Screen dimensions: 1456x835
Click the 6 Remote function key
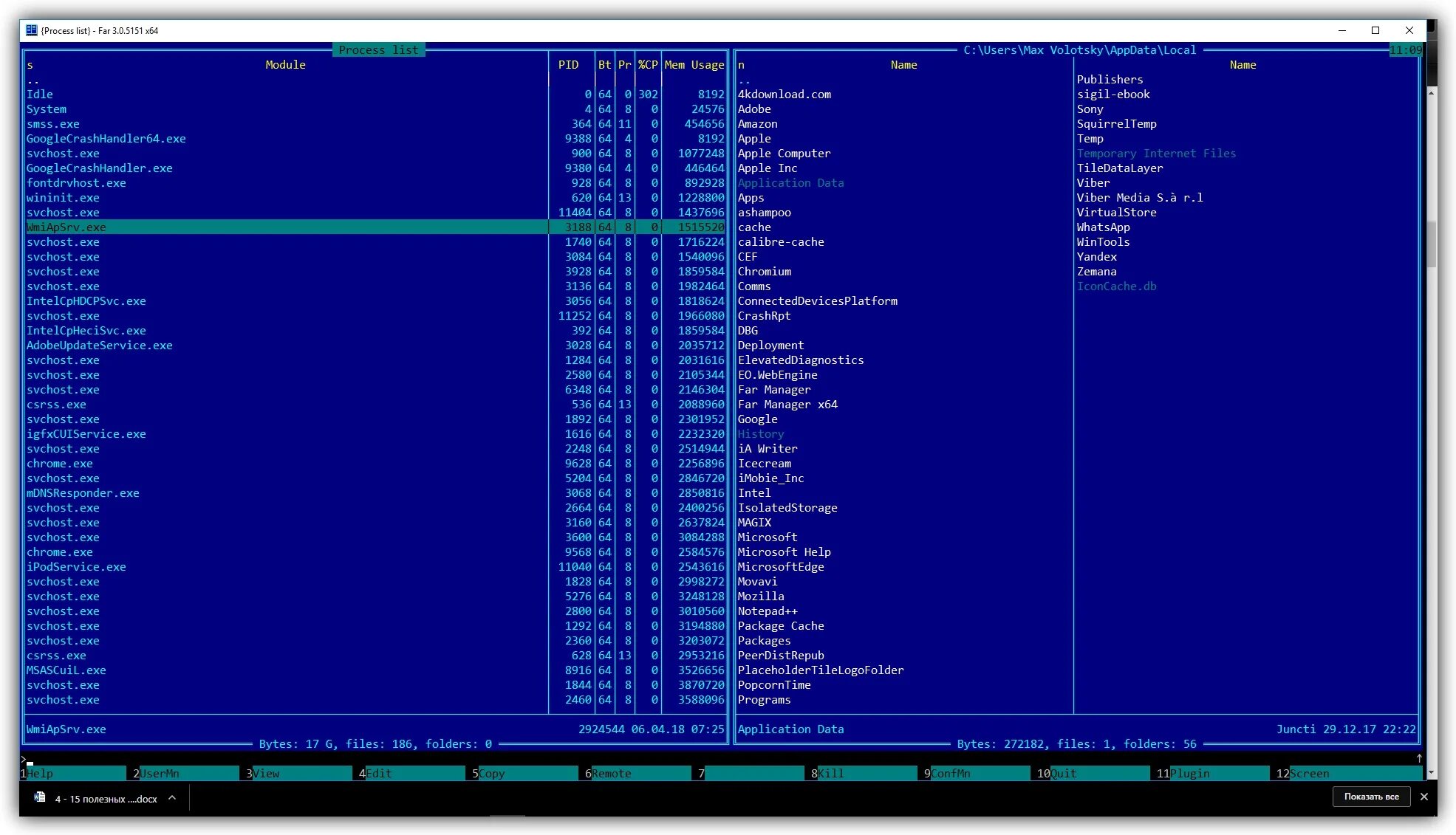tap(638, 774)
